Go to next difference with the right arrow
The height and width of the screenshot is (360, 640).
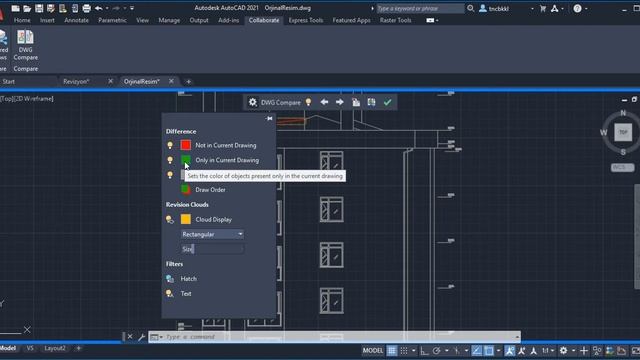point(340,102)
